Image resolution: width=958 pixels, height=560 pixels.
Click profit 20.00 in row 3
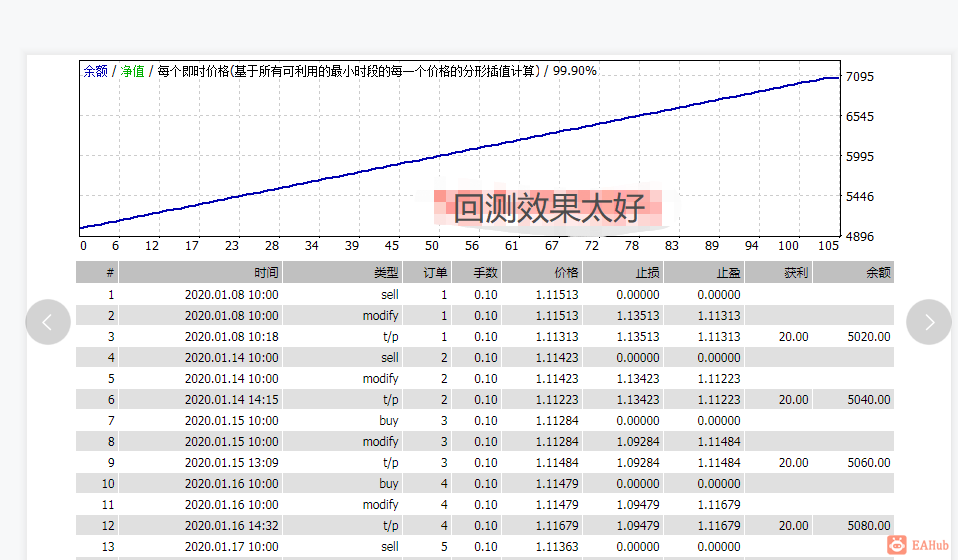pos(794,336)
